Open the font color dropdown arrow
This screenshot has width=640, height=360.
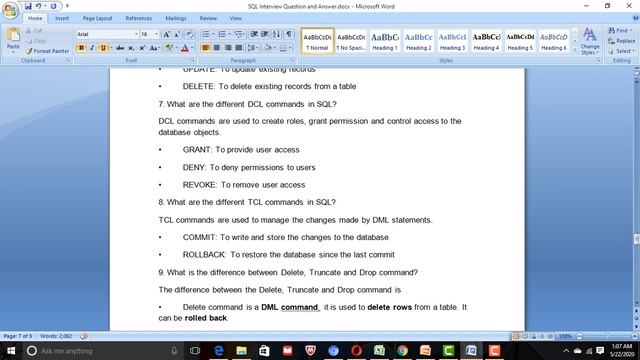193,48
